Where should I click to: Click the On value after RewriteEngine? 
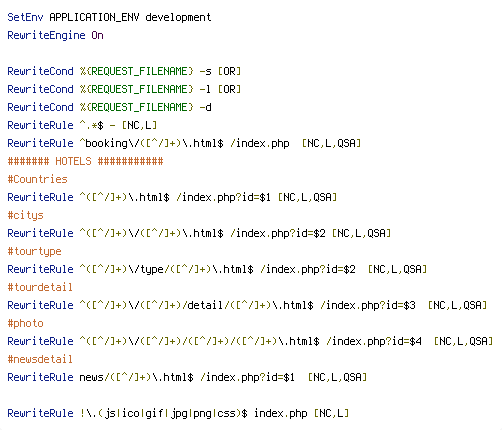click(97, 35)
